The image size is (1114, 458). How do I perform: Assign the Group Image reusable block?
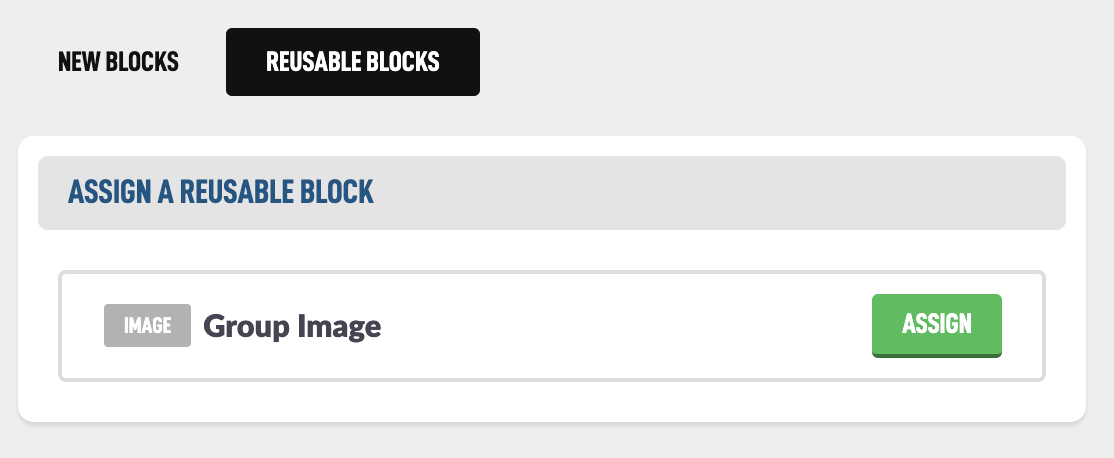coord(936,324)
